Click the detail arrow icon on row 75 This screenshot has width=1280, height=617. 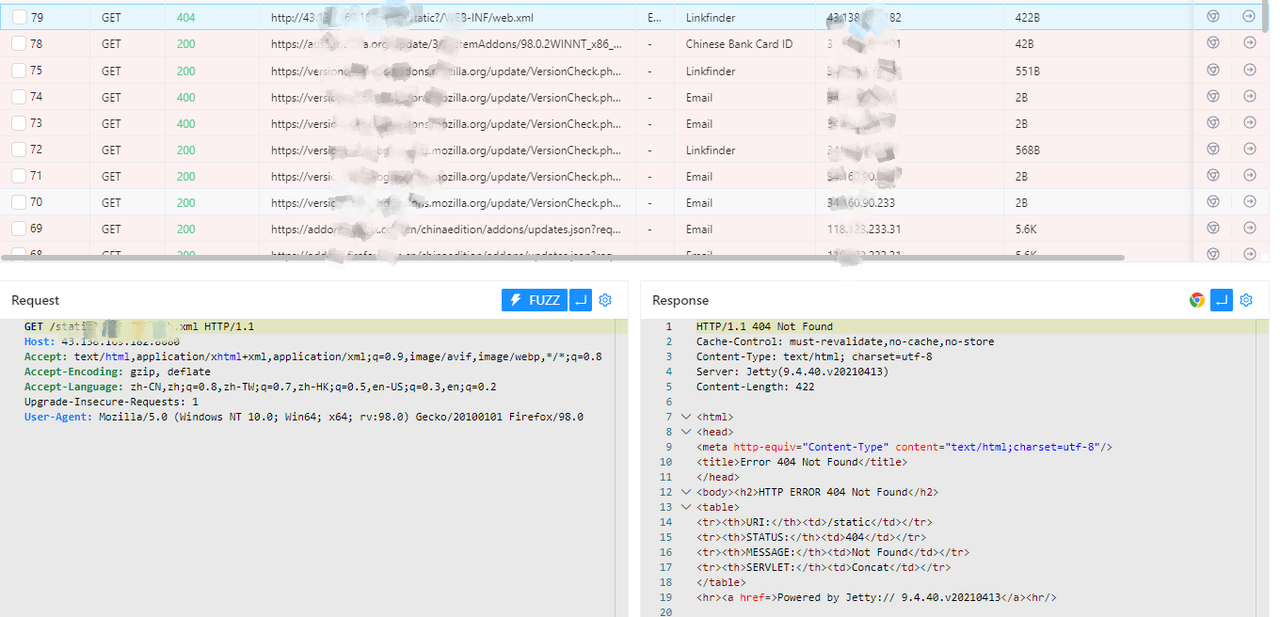1249,70
